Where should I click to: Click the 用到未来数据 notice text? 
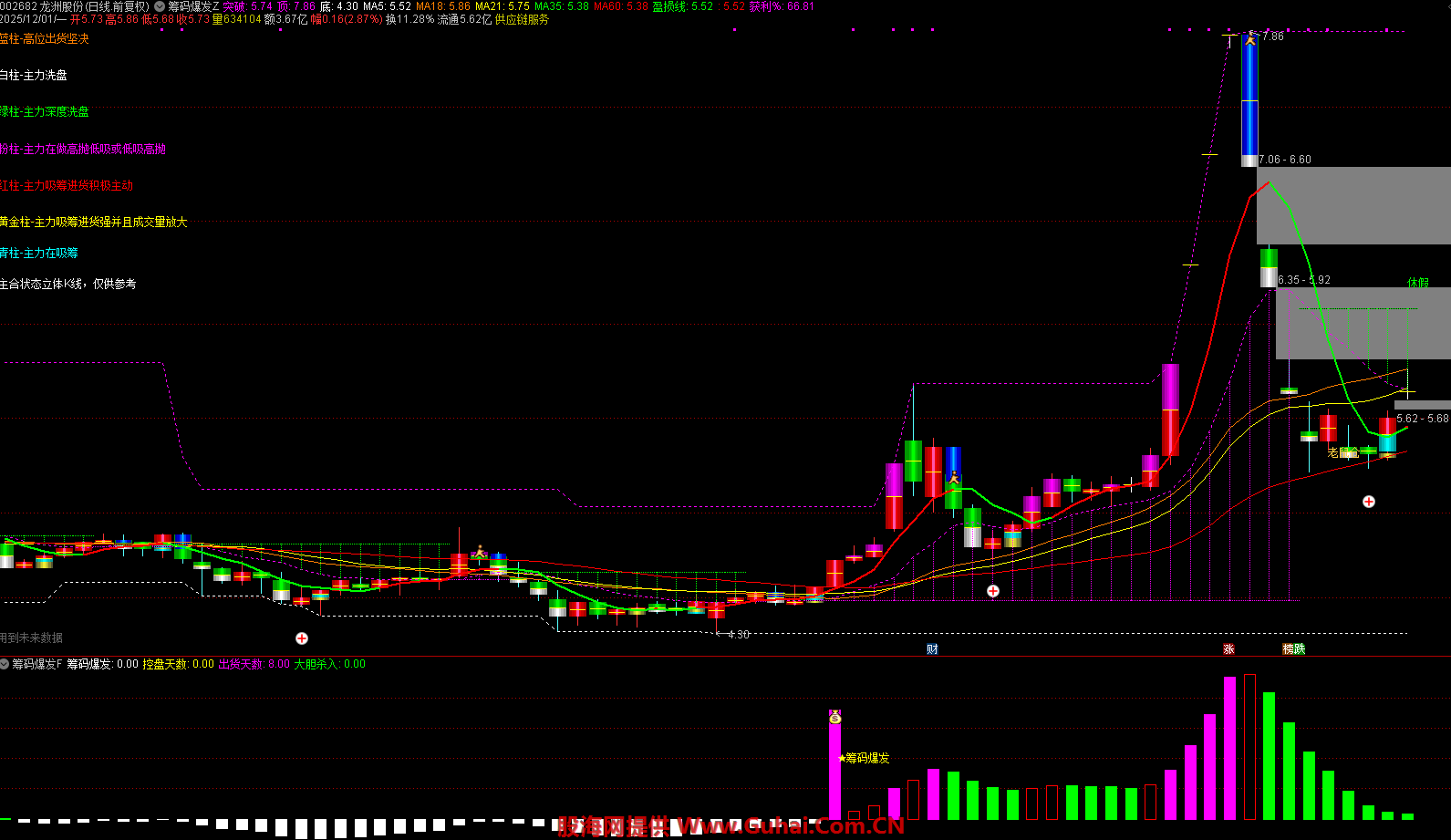click(x=32, y=638)
